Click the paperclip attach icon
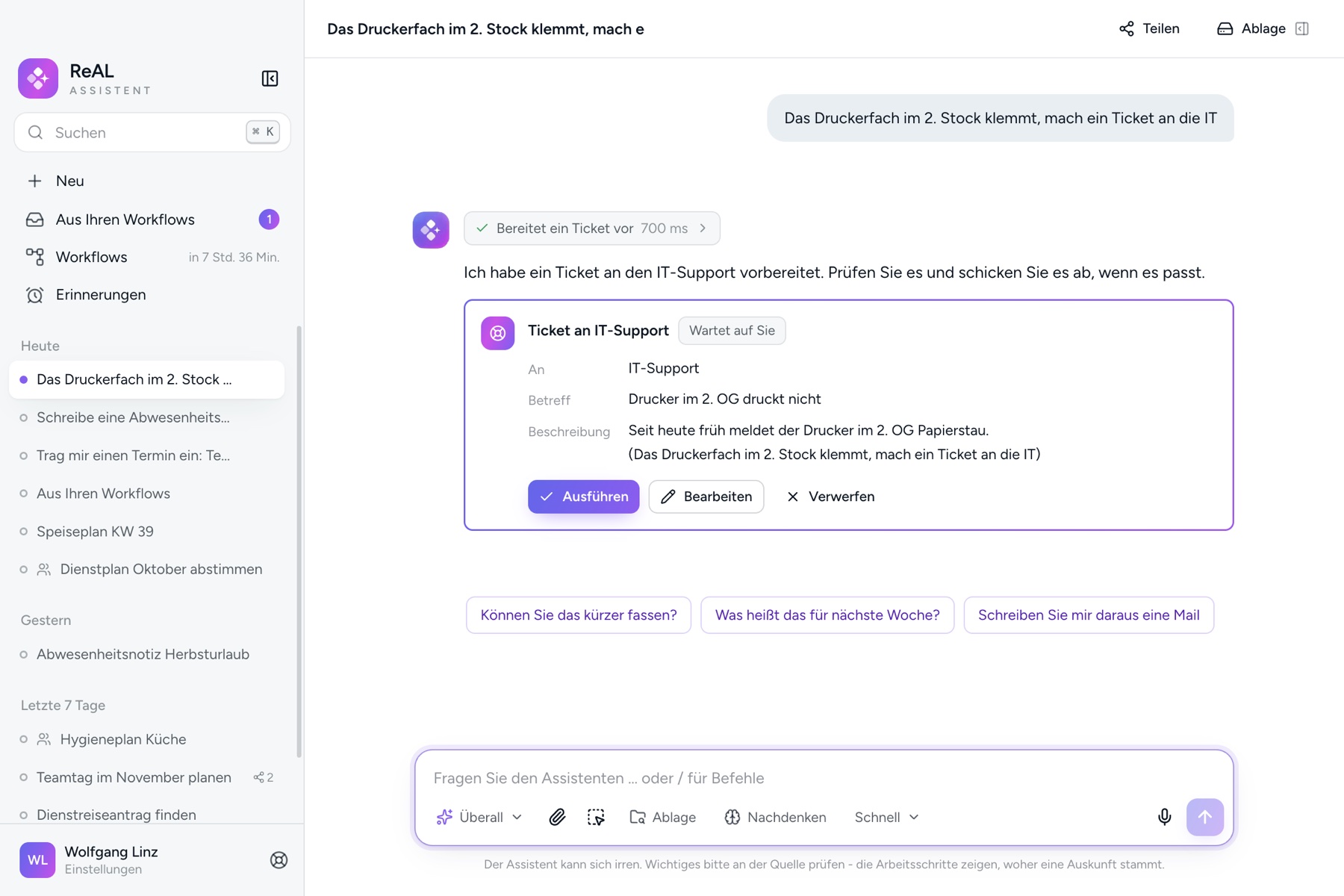 (x=557, y=817)
